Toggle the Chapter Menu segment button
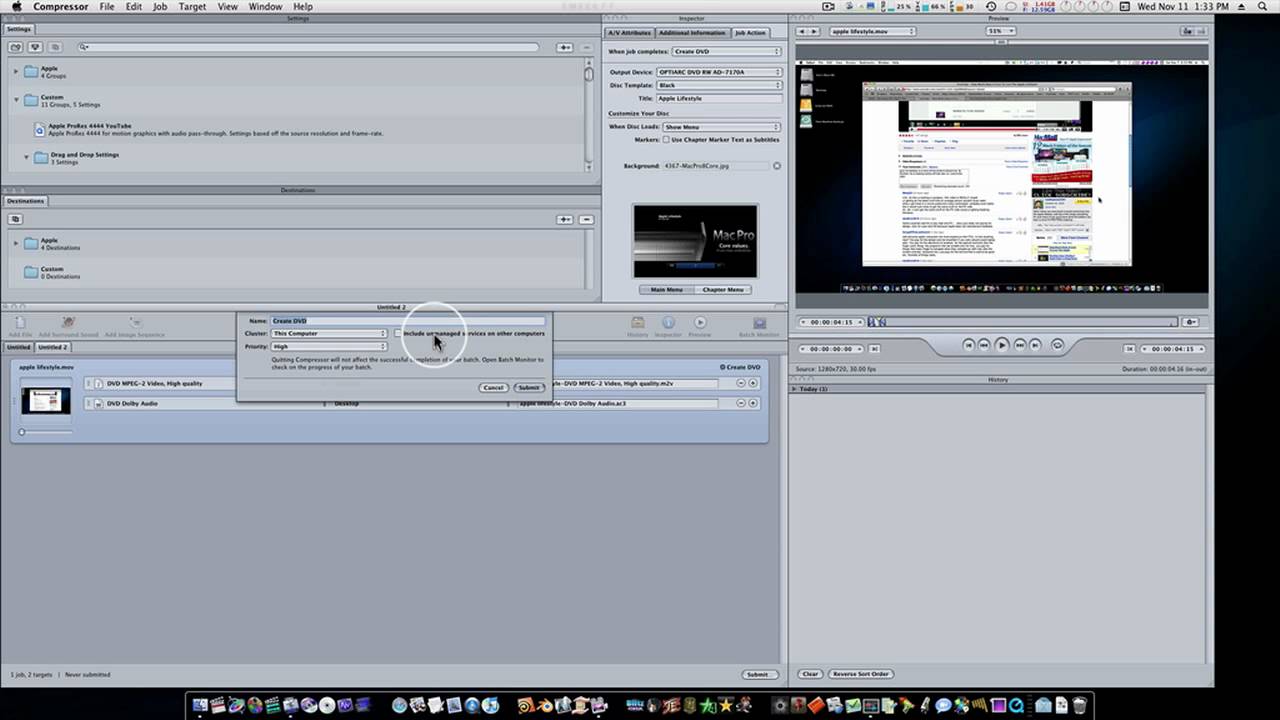 coord(722,290)
